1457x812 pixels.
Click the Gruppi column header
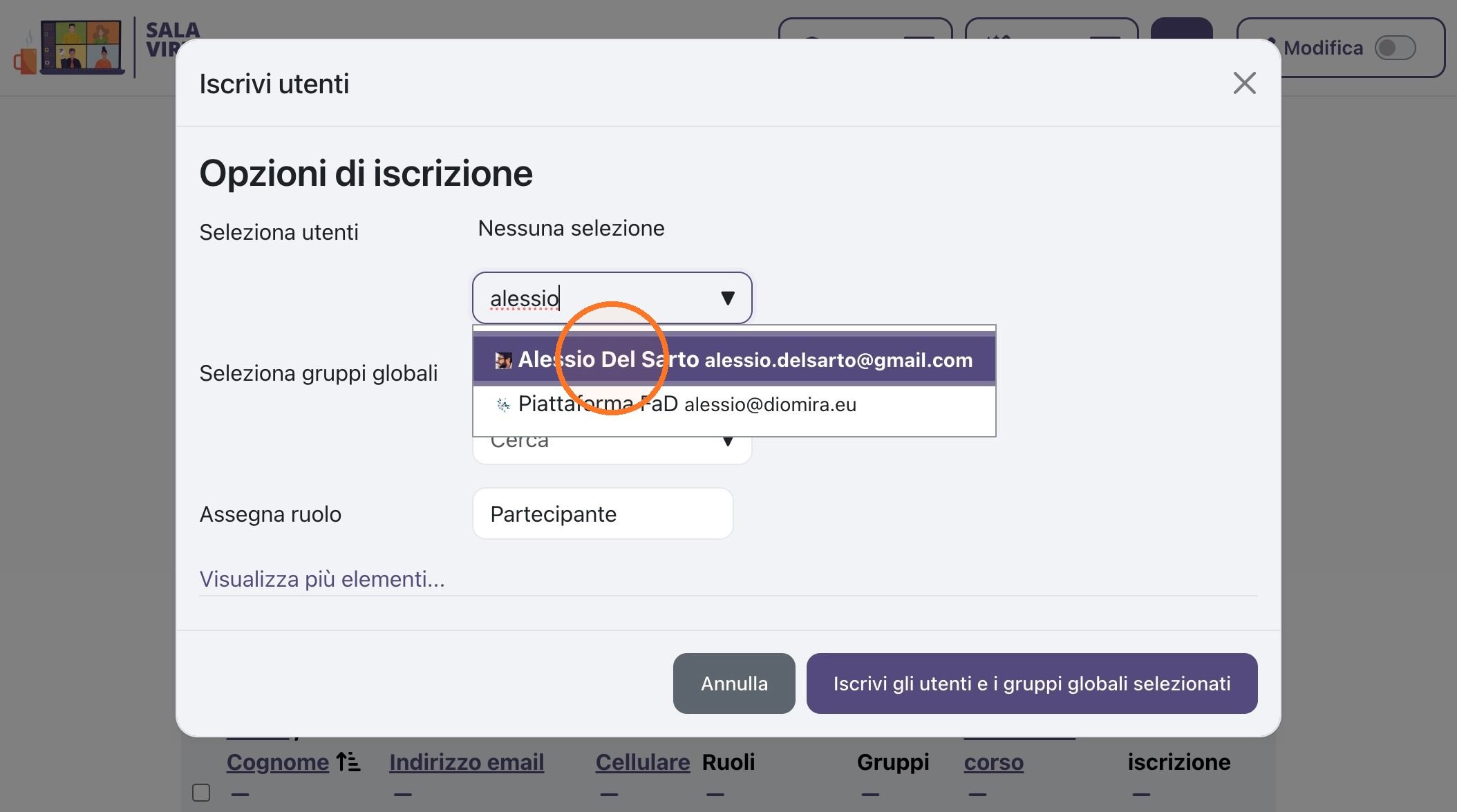point(893,762)
